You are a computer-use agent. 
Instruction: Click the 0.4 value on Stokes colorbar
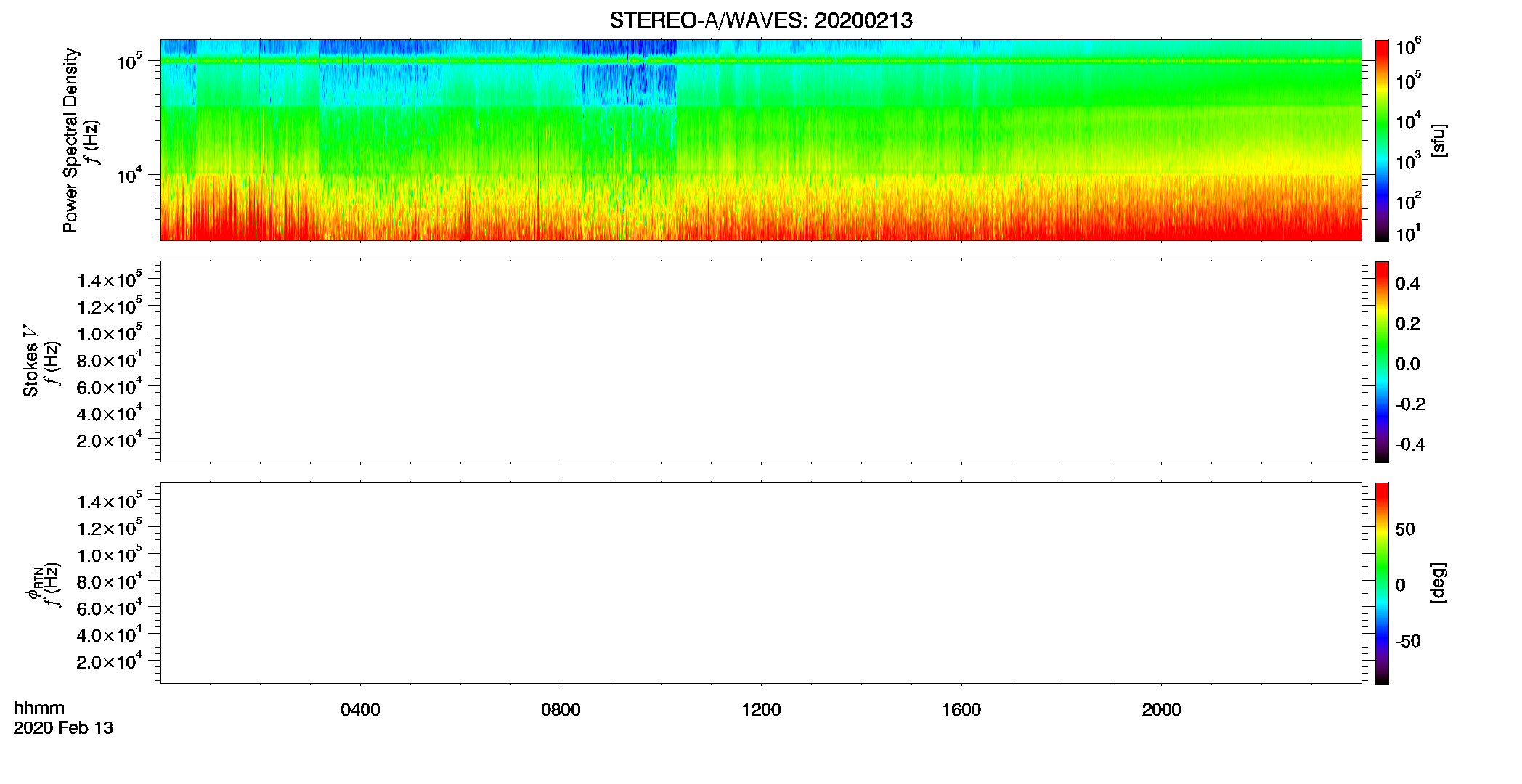coord(1407,284)
